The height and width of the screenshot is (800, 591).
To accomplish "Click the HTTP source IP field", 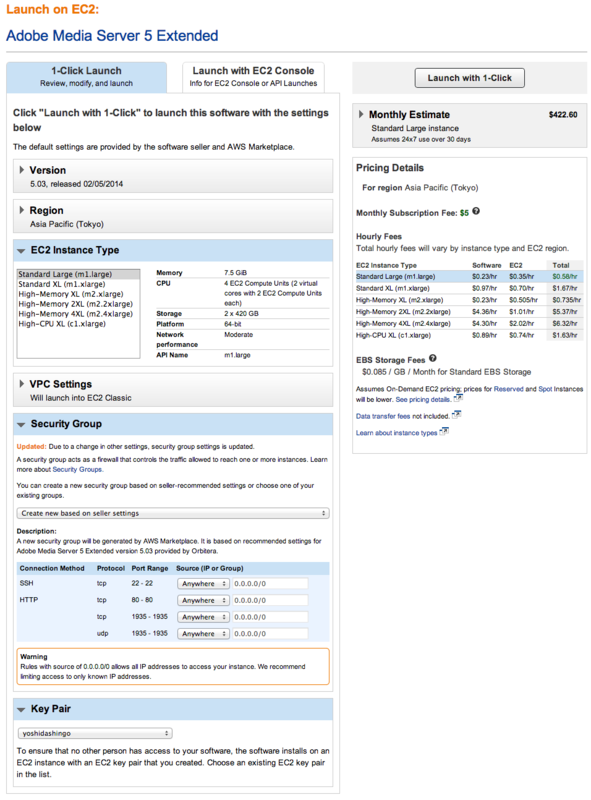I will coord(270,601).
